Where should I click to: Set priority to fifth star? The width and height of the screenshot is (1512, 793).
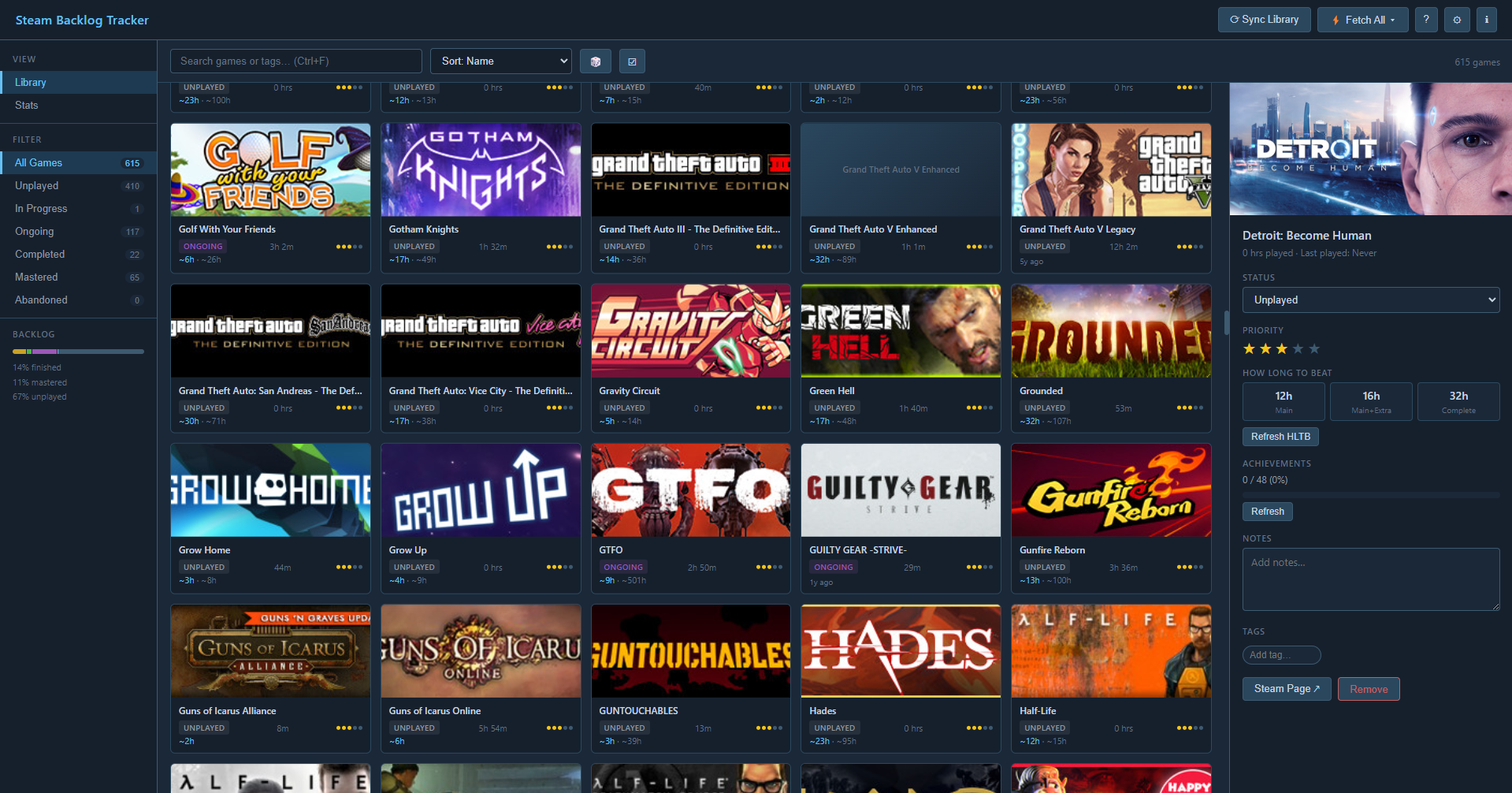pyautogui.click(x=1314, y=348)
